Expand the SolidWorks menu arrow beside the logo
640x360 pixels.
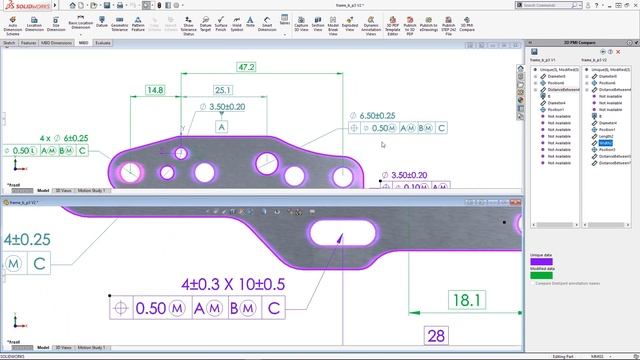click(55, 5)
